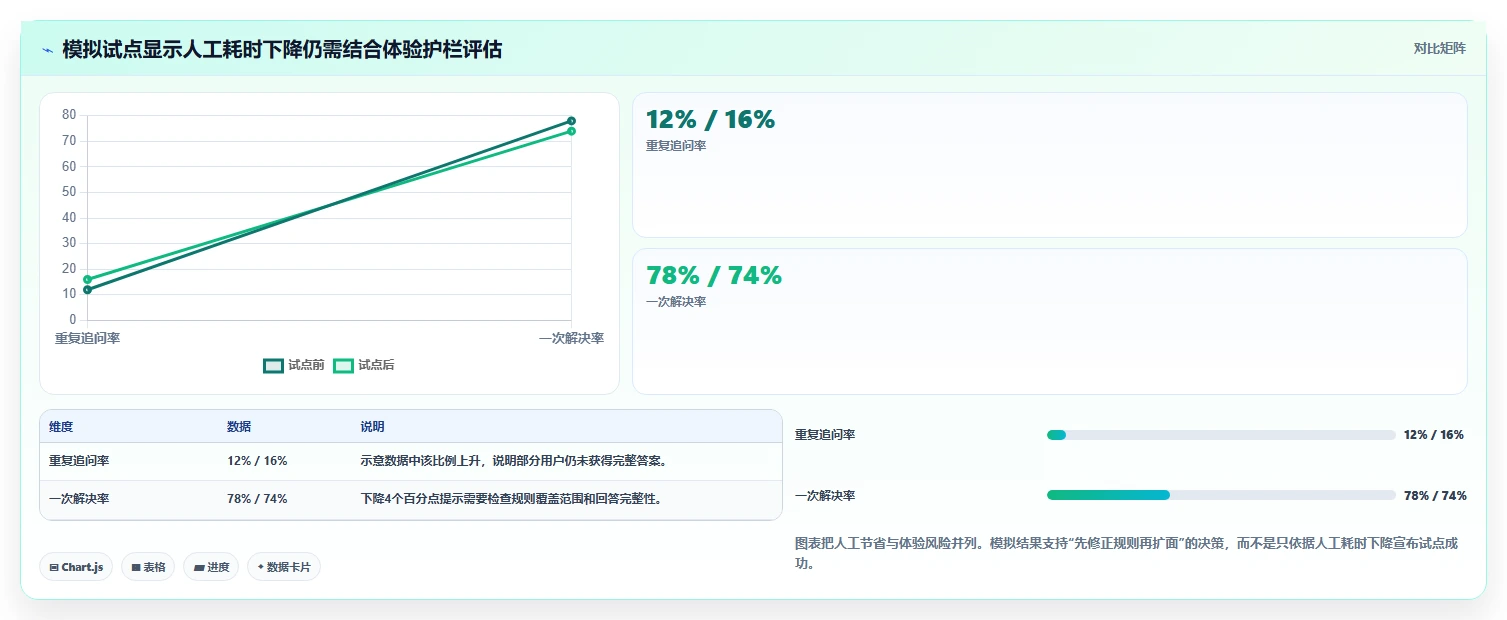Click the 一次解决率 cell in the table
This screenshot has width=1507, height=620.
tap(79, 499)
